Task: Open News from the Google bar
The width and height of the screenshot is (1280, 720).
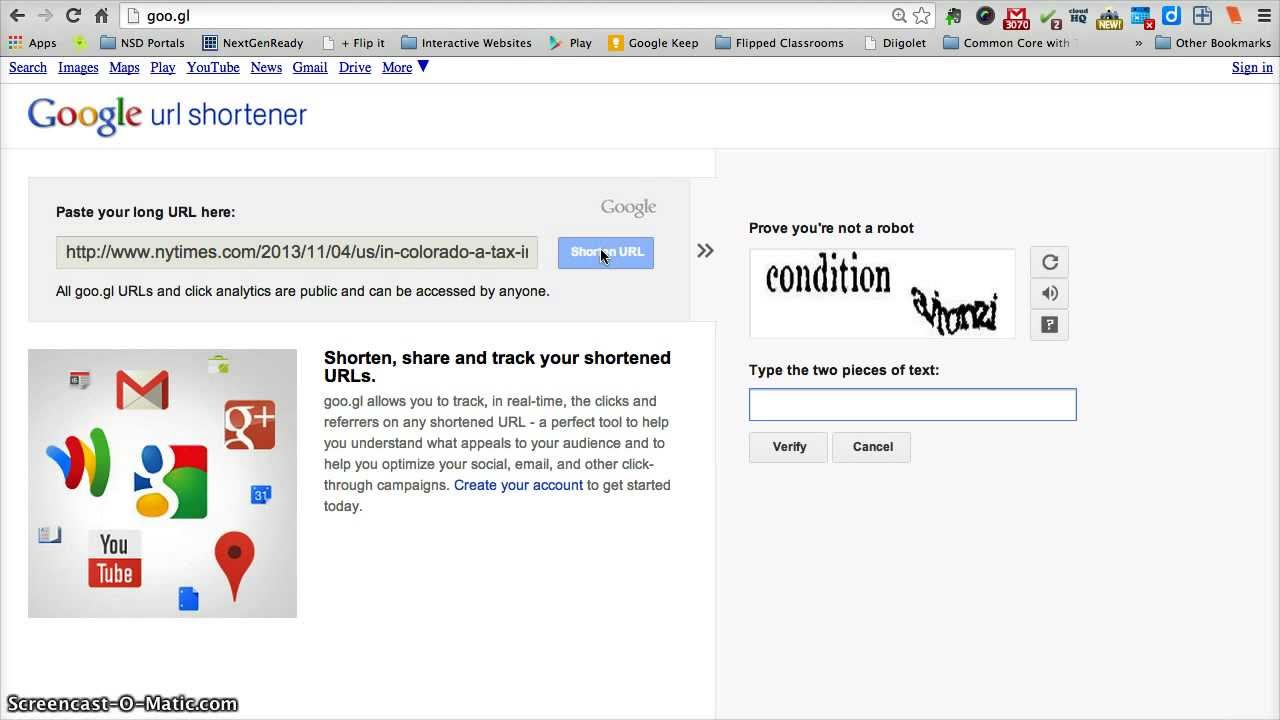Action: tap(266, 67)
